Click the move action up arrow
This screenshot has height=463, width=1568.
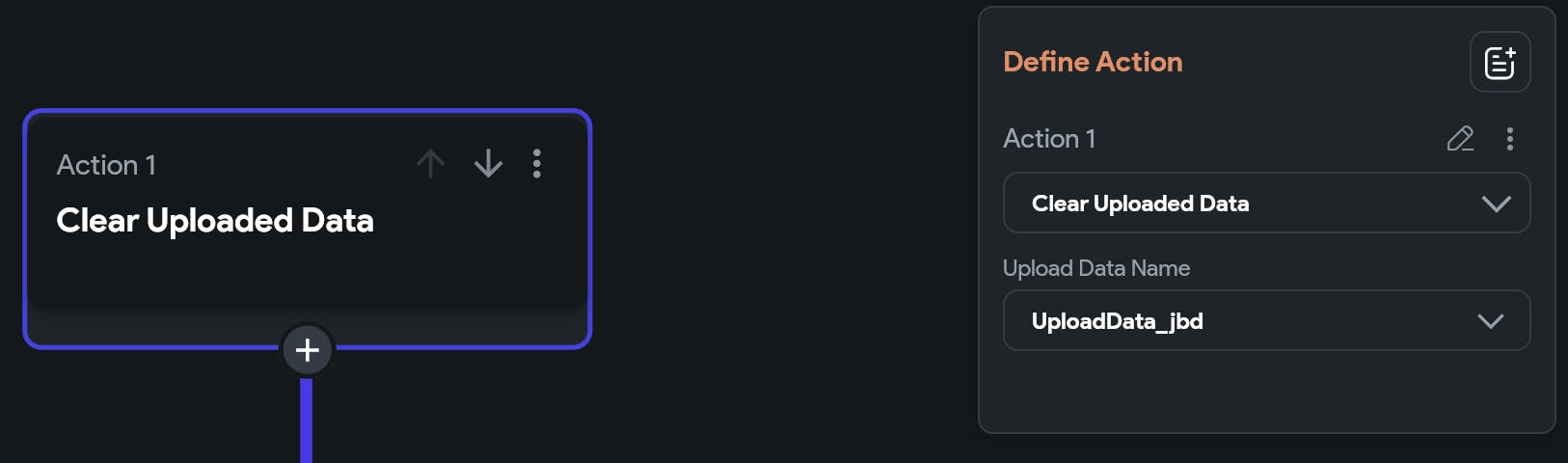(430, 164)
